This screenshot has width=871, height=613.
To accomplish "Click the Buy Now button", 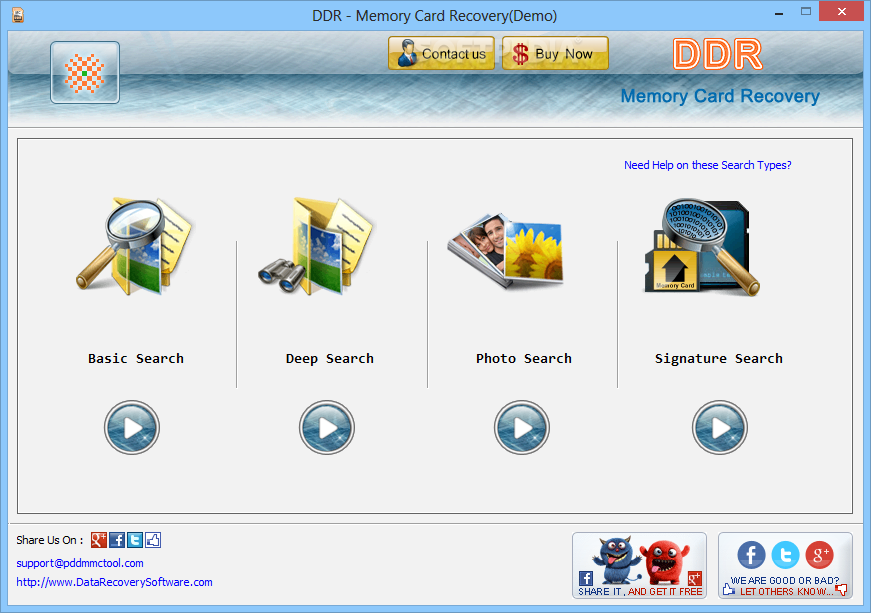I will (555, 53).
